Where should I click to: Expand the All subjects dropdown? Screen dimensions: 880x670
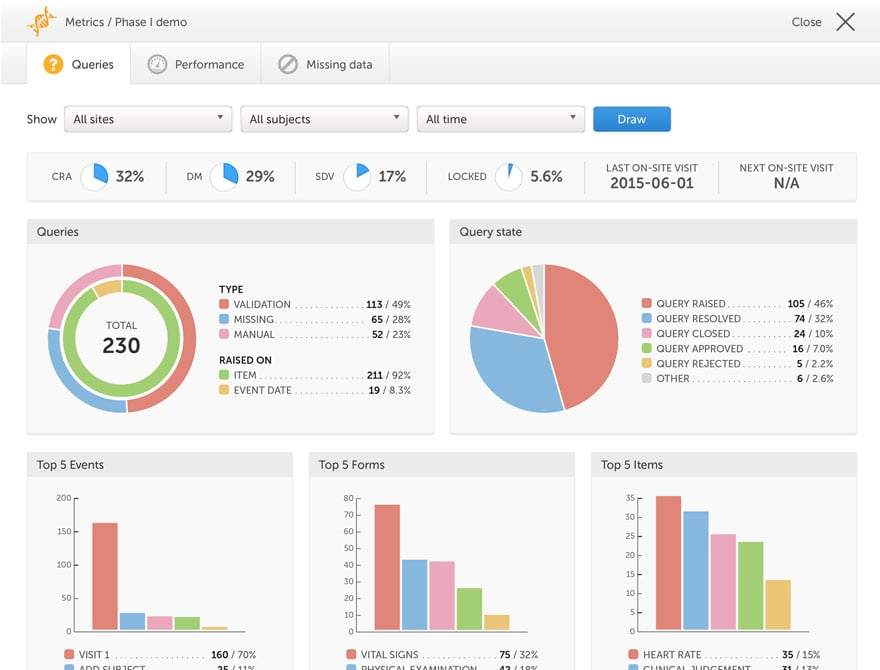click(324, 119)
